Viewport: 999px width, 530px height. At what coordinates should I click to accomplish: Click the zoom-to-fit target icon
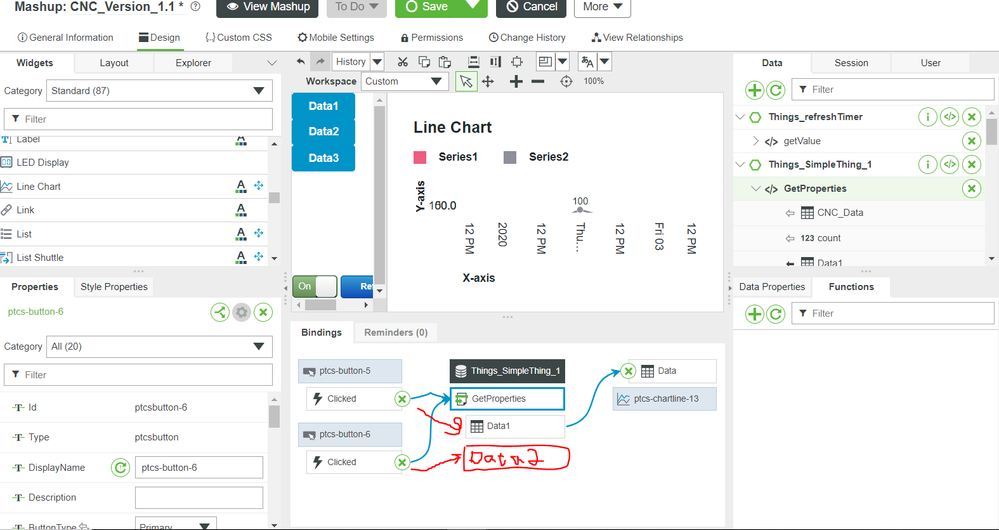tap(566, 82)
